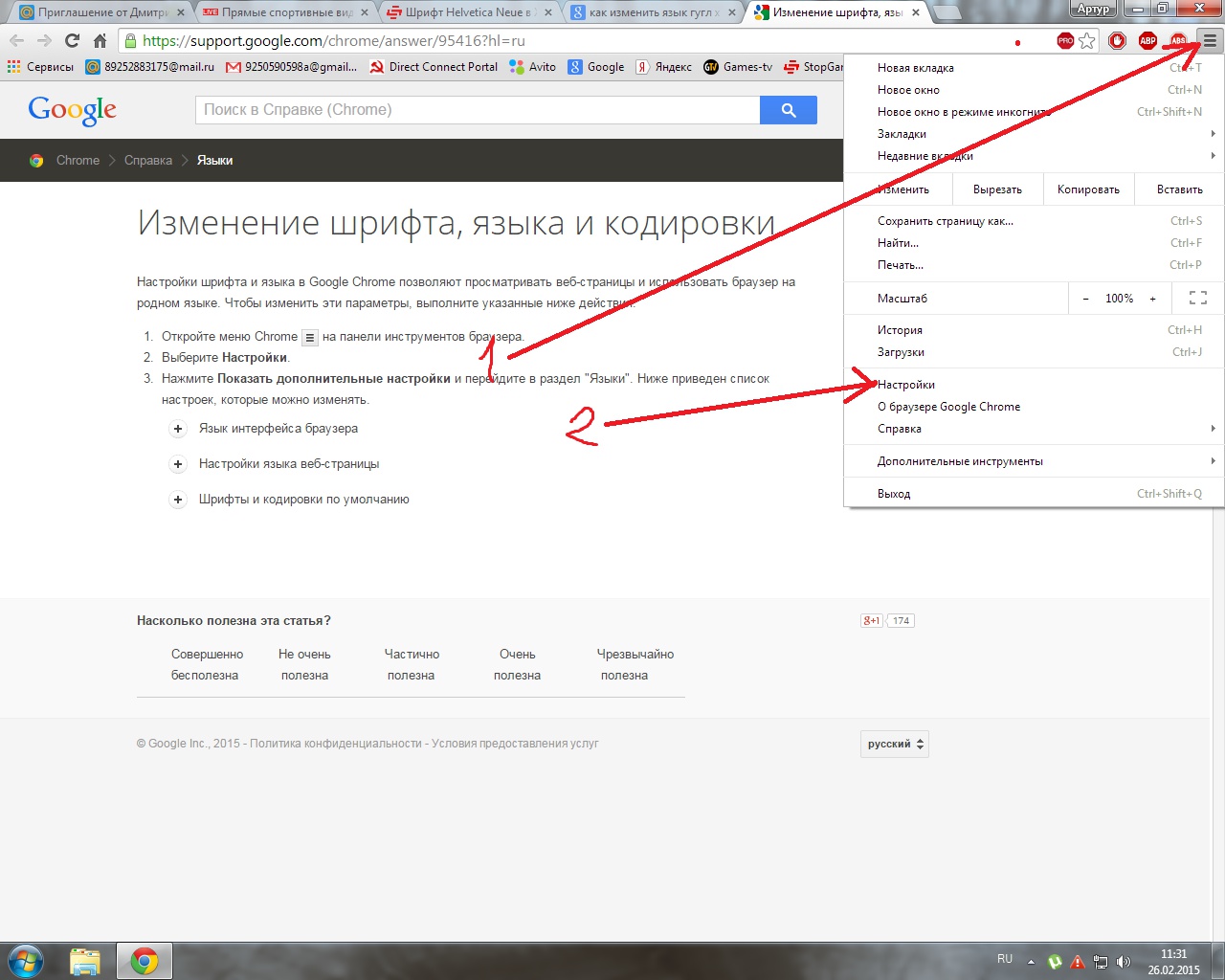This screenshot has height=980, width=1225.
Task: Open the Gmail 9250590598a bookmark
Action: tap(292, 67)
